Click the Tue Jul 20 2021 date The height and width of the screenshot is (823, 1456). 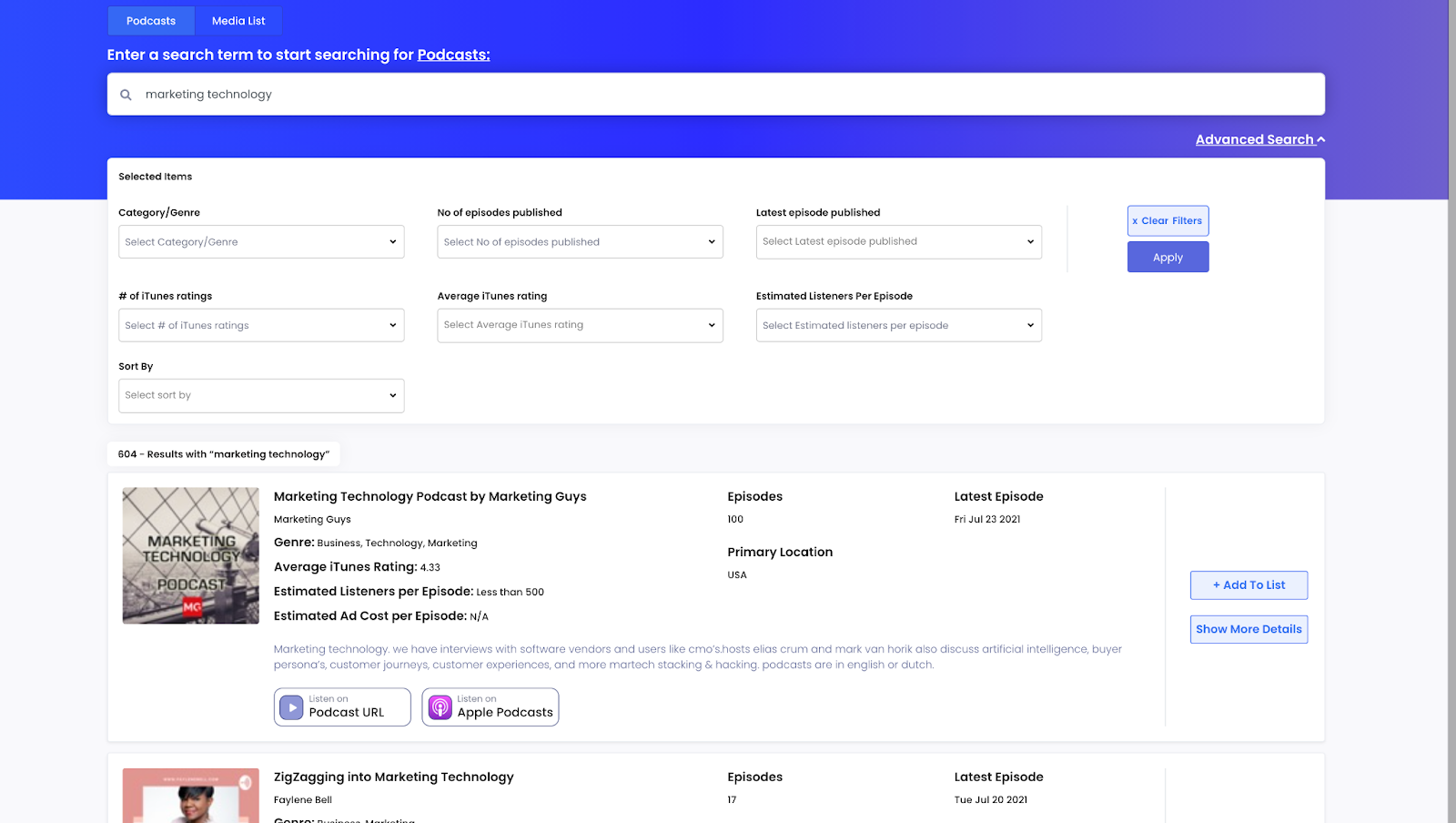(x=991, y=800)
